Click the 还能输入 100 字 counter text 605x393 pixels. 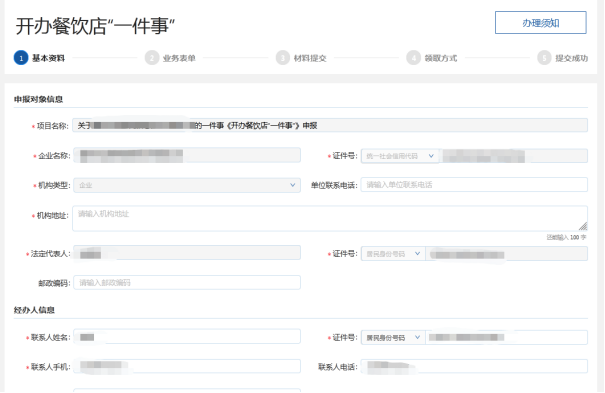566,237
